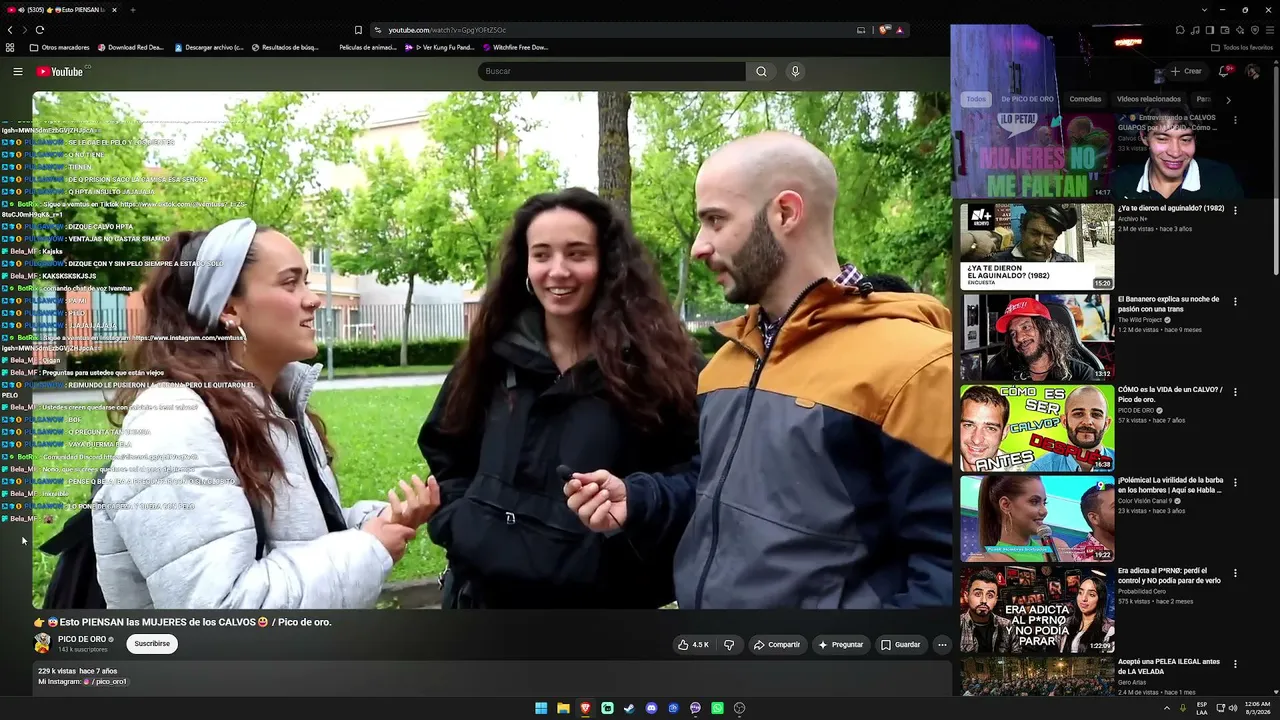Mute the playing tab via its speaker icon
This screenshot has width=1280, height=720.
[21, 10]
